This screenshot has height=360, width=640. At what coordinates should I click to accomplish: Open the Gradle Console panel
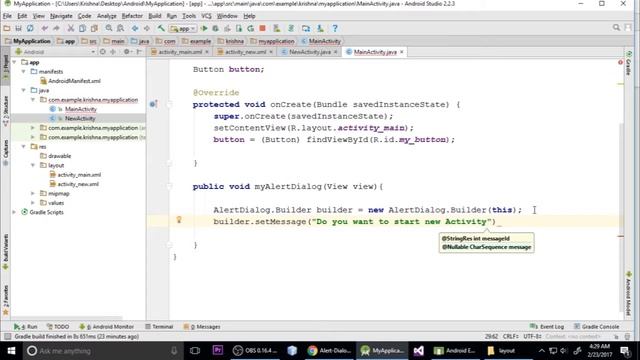tap(596, 327)
